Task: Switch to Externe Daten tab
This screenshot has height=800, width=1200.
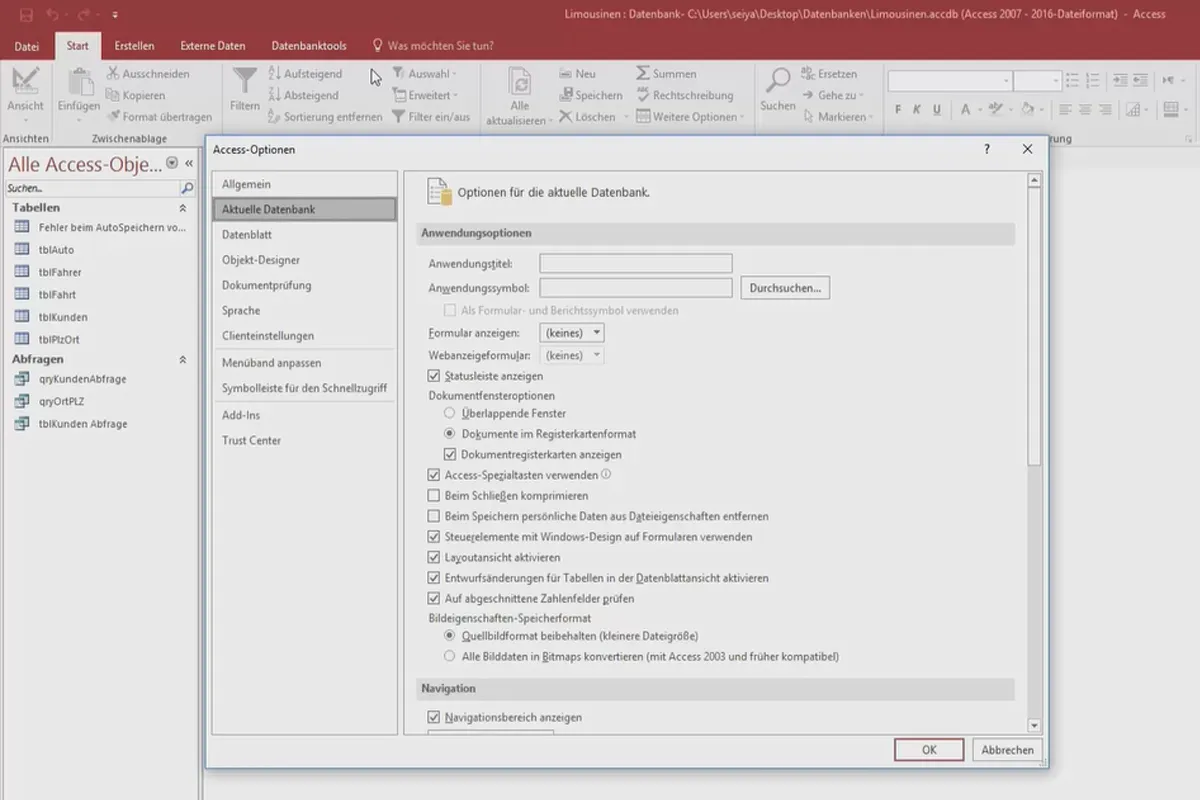Action: pyautogui.click(x=213, y=46)
